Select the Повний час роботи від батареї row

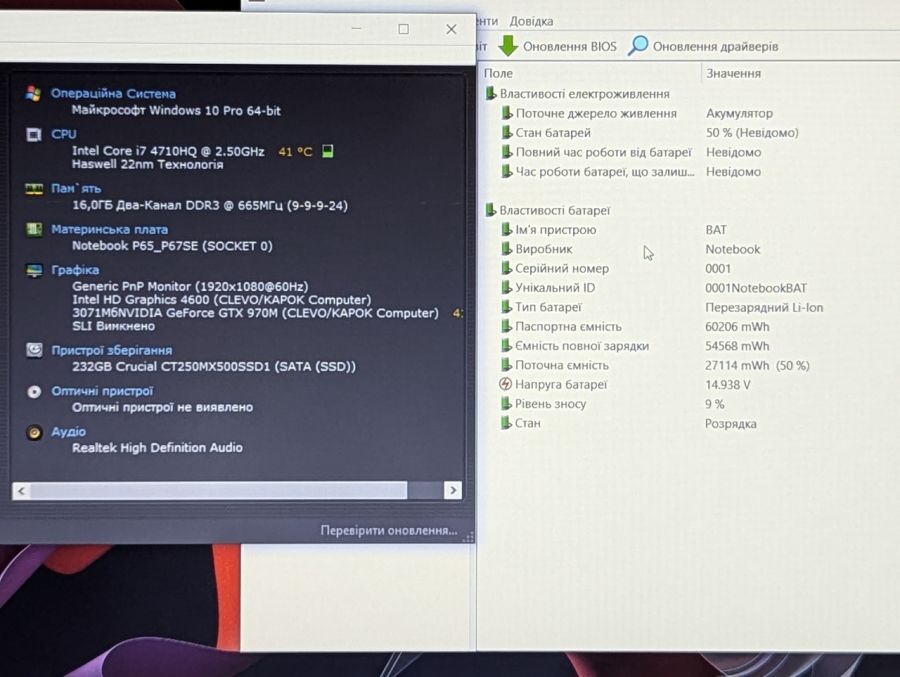pos(689,152)
